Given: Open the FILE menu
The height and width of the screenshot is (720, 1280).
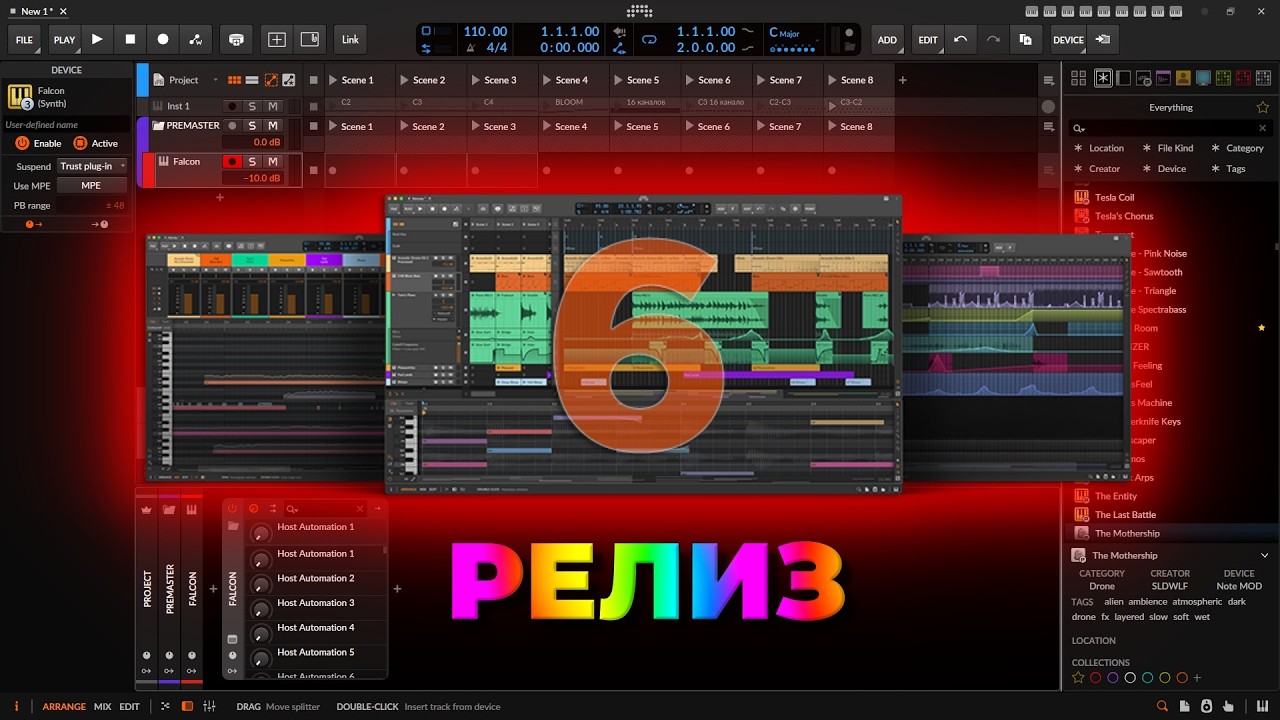Looking at the screenshot, I should [x=24, y=40].
